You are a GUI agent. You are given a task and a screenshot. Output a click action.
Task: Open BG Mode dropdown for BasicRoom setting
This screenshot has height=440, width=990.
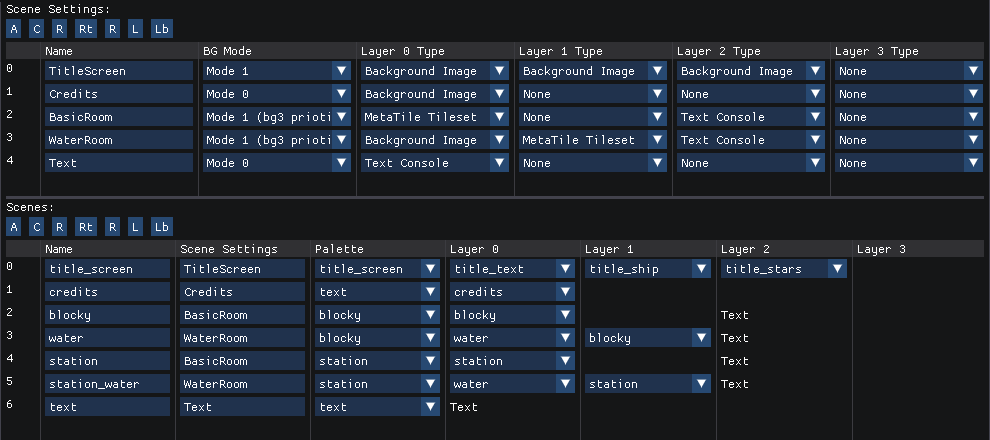277,117
